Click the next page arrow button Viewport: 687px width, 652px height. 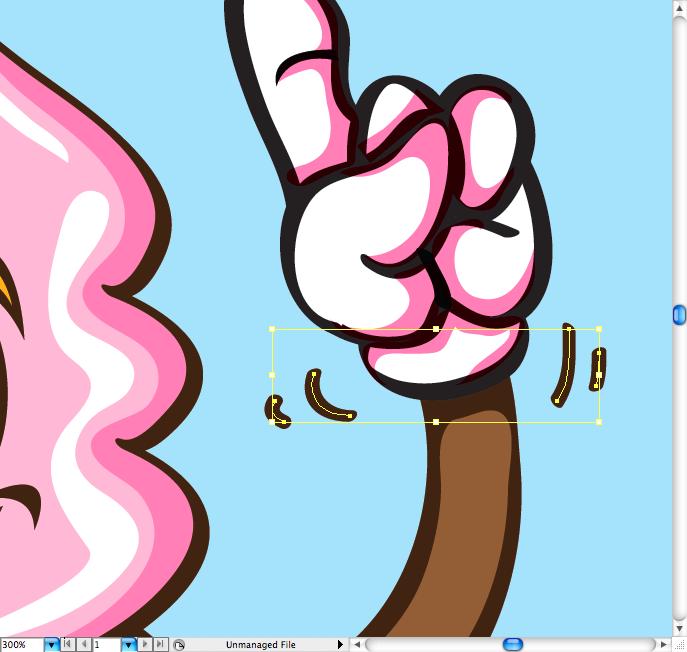pyautogui.click(x=146, y=645)
